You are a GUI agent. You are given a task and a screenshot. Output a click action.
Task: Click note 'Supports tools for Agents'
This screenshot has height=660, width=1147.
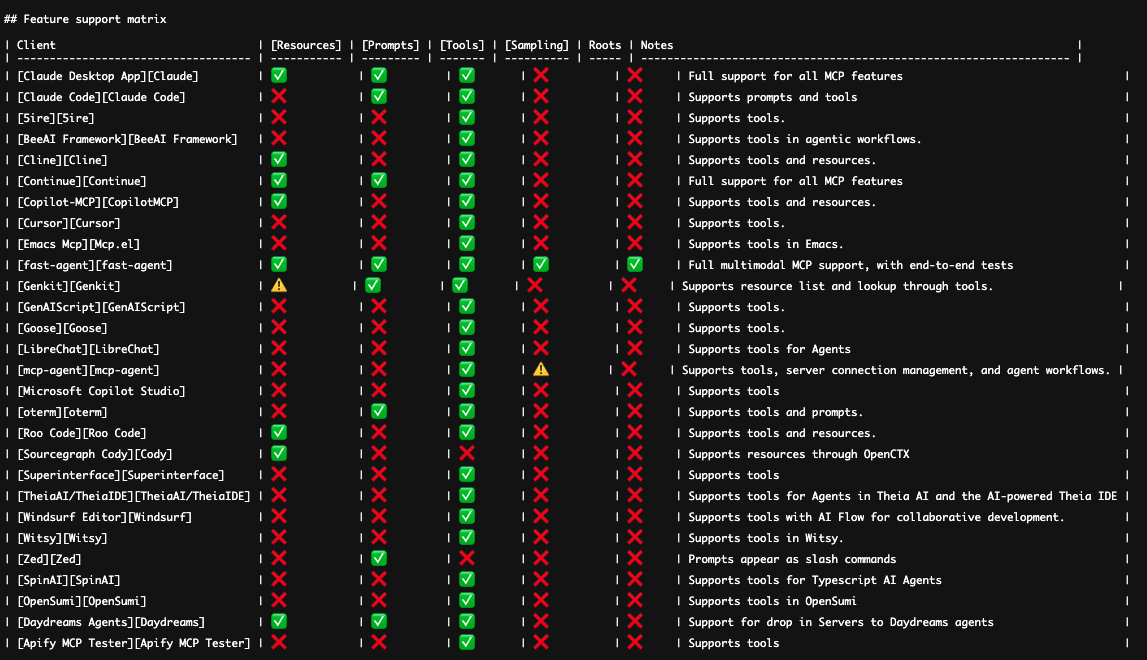pyautogui.click(x=770, y=349)
